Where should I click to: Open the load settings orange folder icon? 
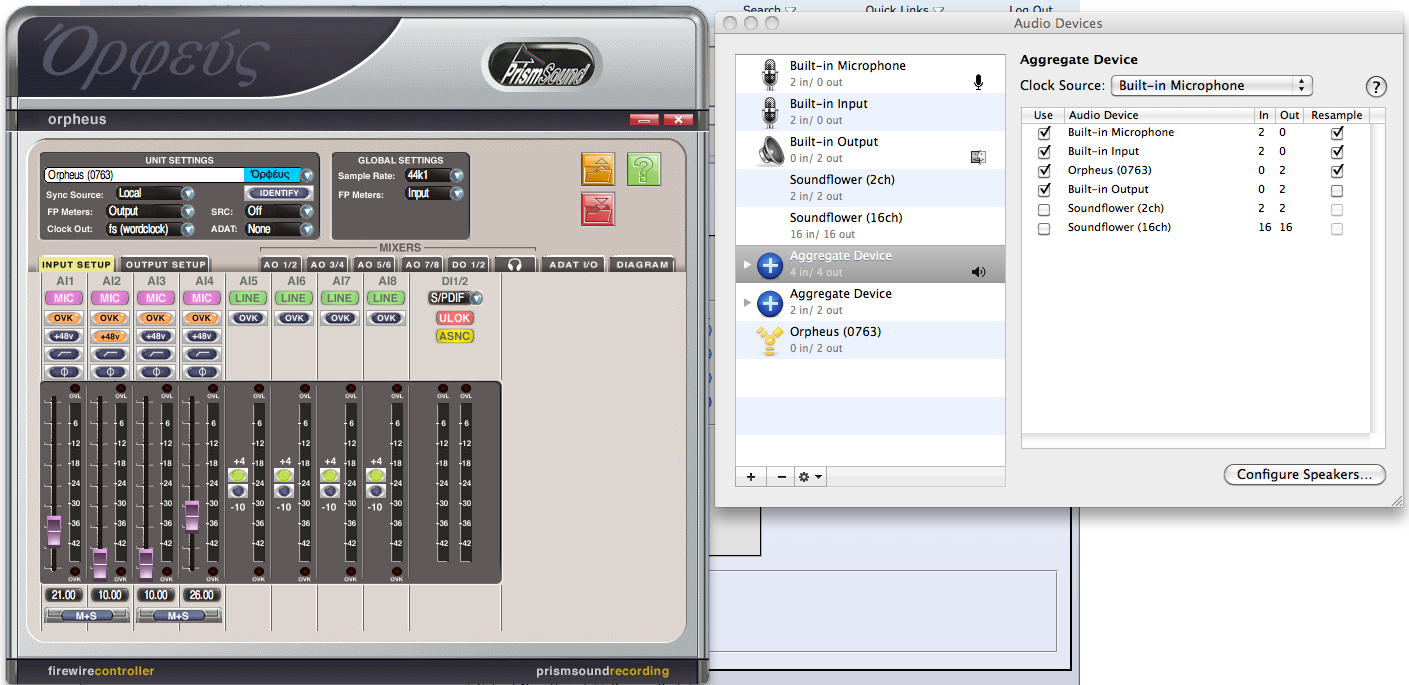click(598, 169)
